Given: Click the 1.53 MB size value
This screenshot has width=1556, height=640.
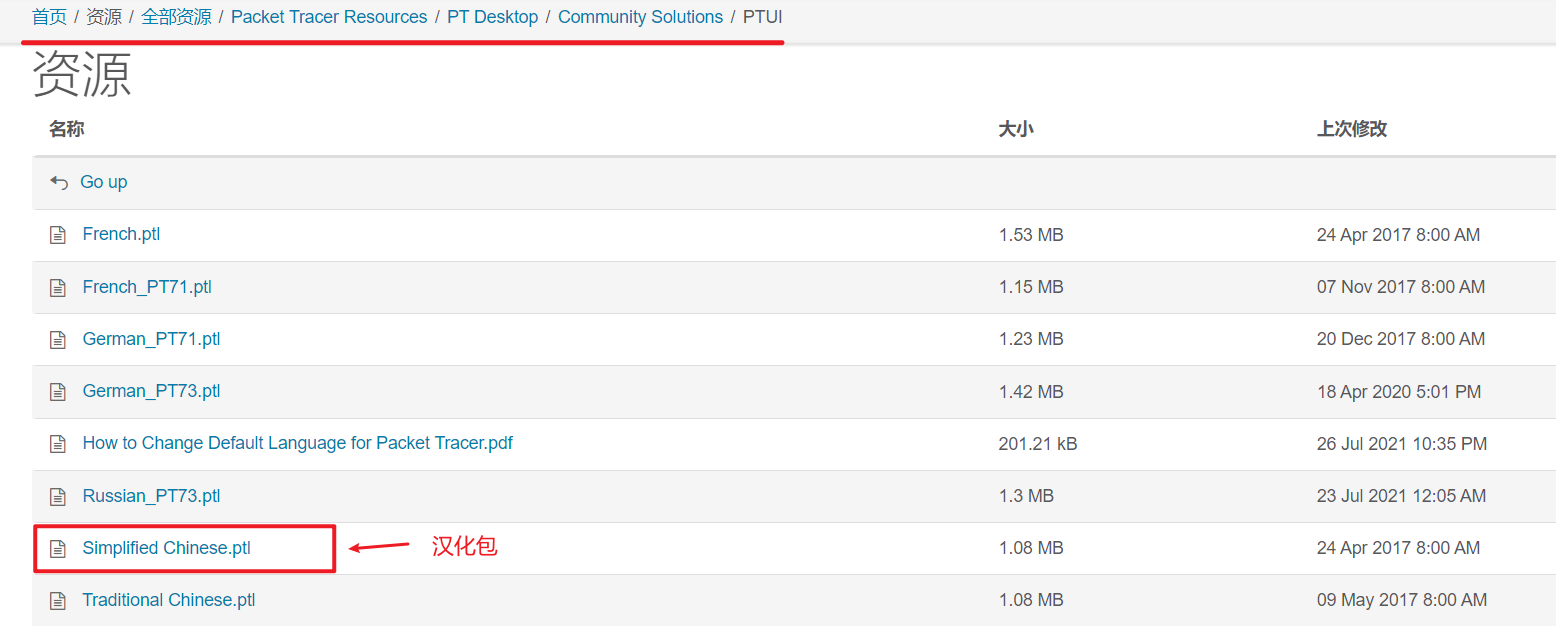Looking at the screenshot, I should (x=1031, y=235).
